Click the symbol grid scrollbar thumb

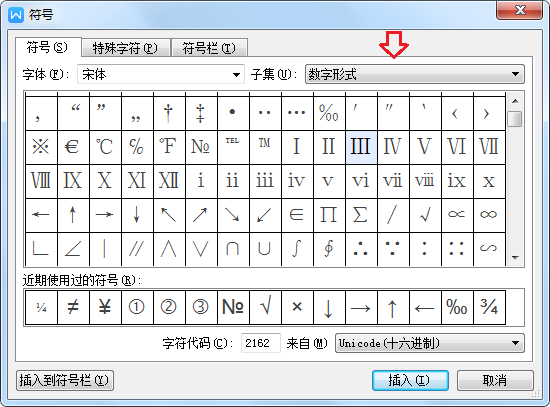[x=515, y=119]
